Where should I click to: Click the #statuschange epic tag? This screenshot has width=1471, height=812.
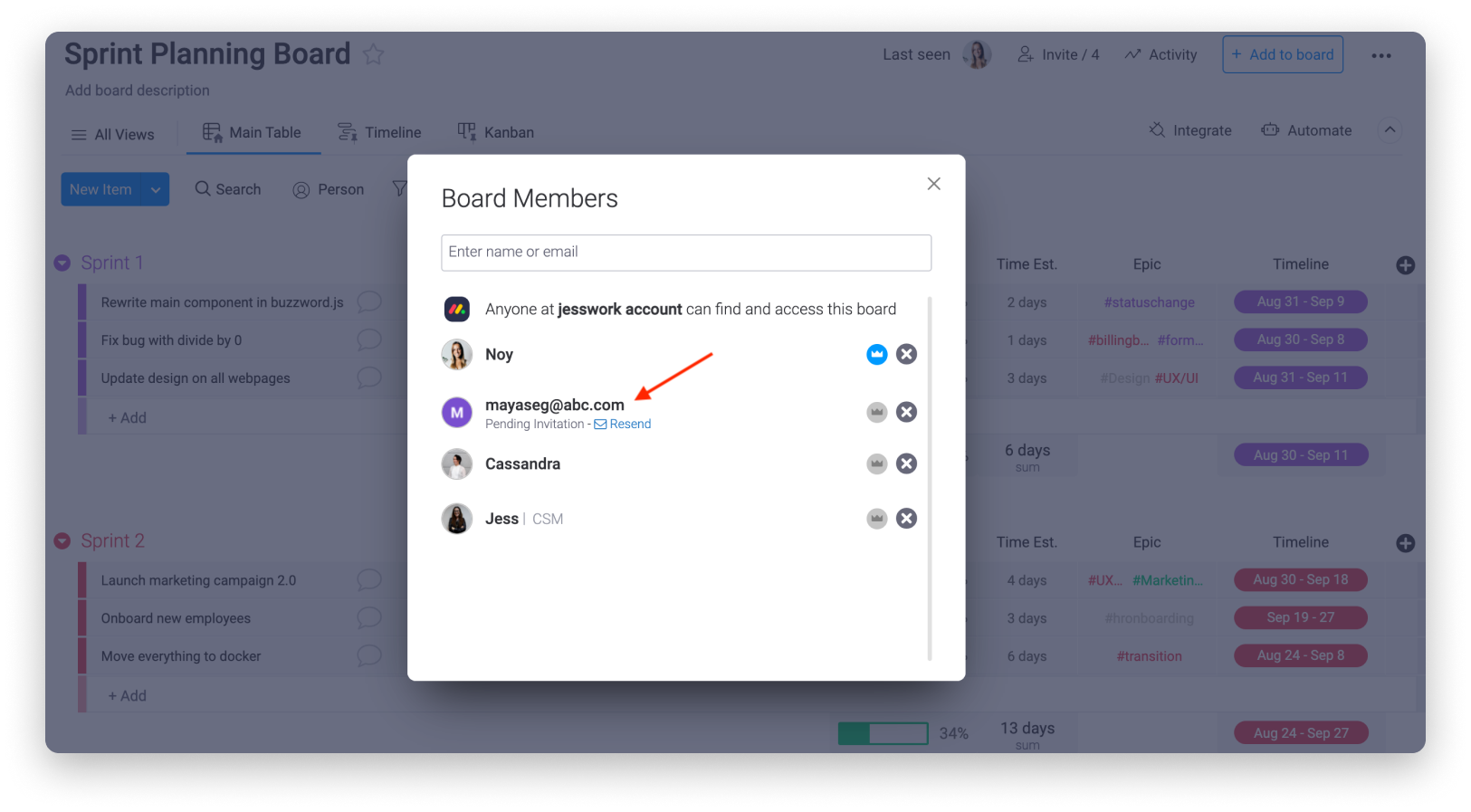click(x=1149, y=302)
